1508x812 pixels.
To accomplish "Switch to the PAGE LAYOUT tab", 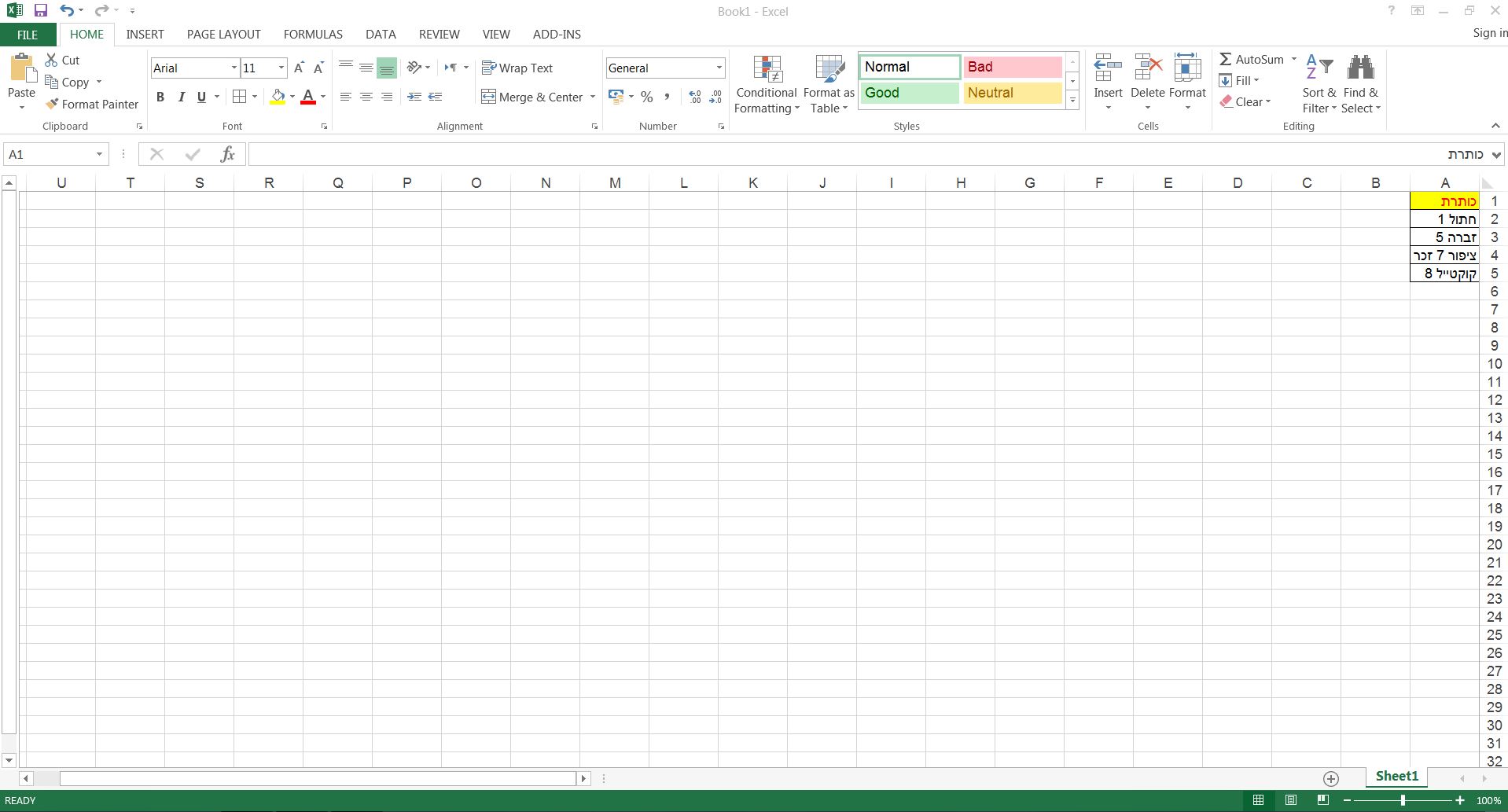I will coord(223,35).
